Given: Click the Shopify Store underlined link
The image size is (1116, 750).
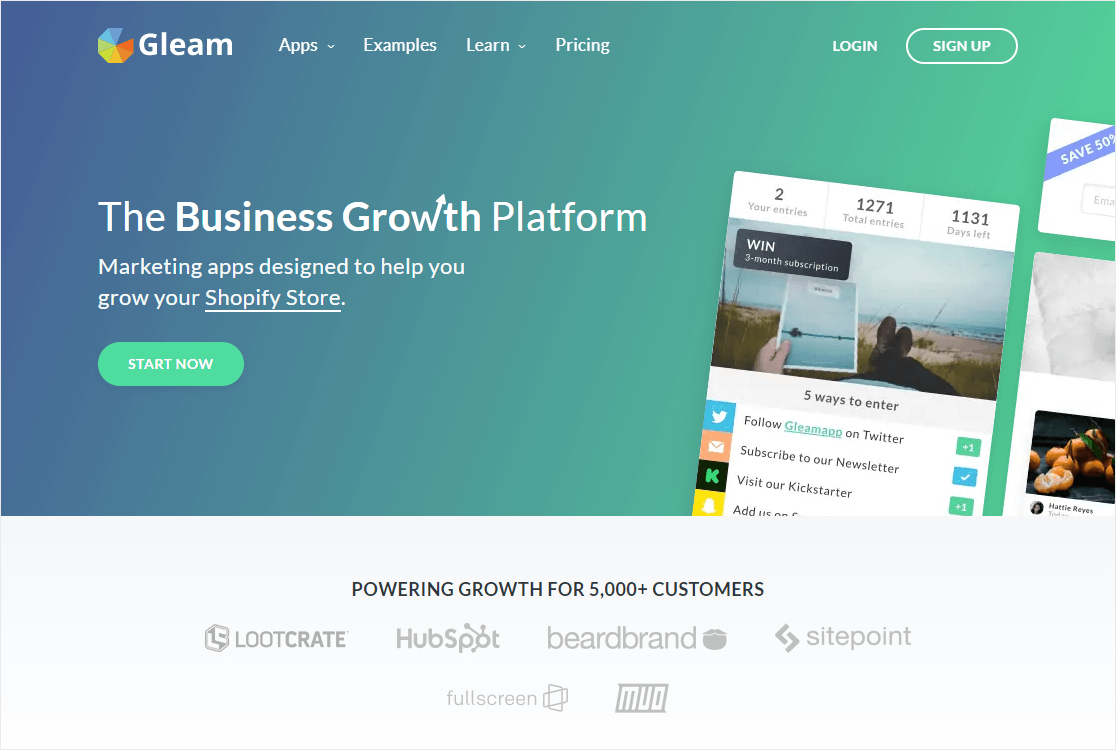Looking at the screenshot, I should (273, 297).
